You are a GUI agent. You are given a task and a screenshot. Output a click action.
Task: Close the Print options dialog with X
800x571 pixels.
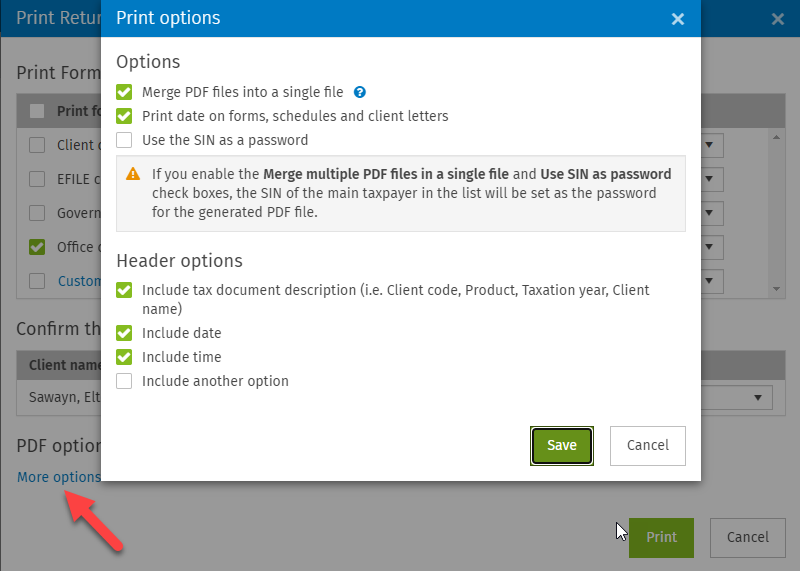pos(678,19)
